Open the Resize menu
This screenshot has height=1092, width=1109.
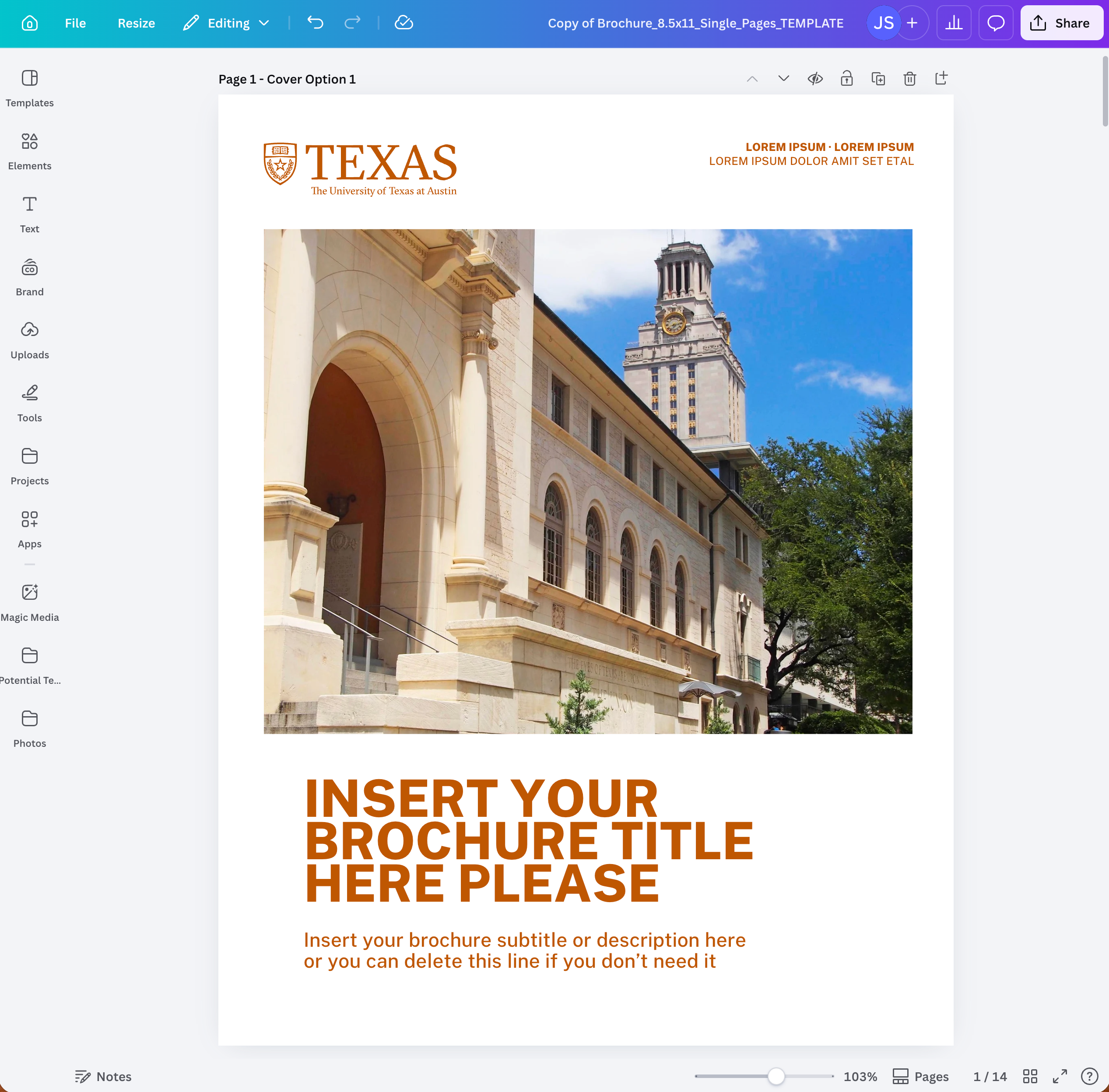pos(136,23)
